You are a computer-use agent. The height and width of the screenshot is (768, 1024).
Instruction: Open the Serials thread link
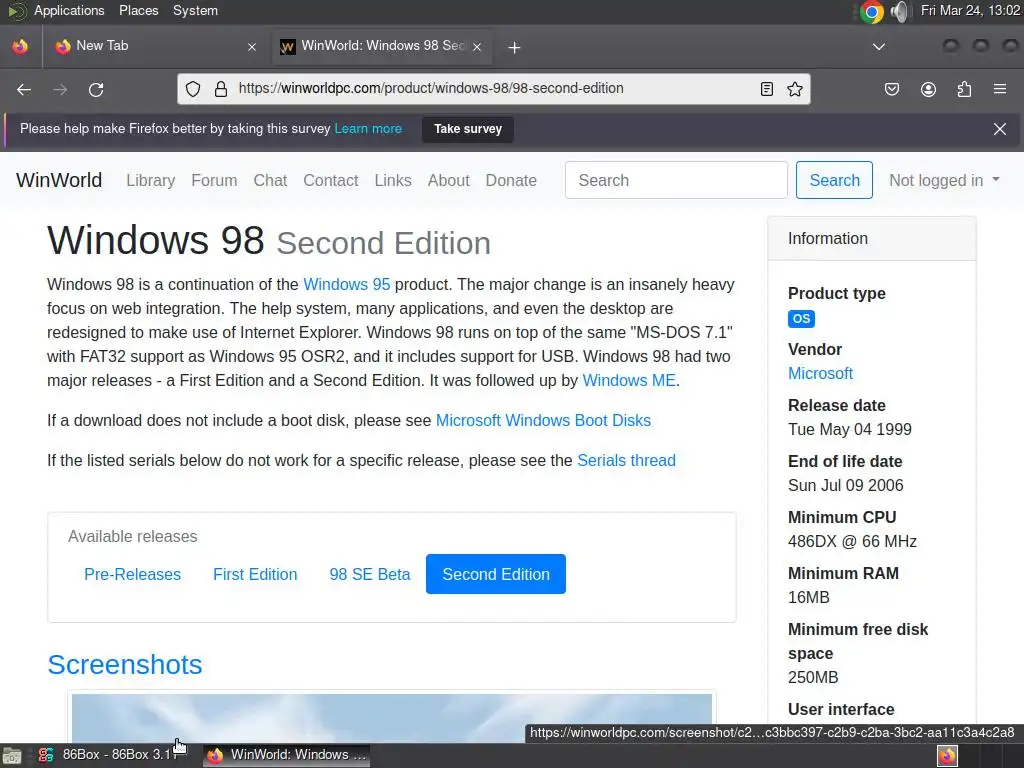pos(626,460)
